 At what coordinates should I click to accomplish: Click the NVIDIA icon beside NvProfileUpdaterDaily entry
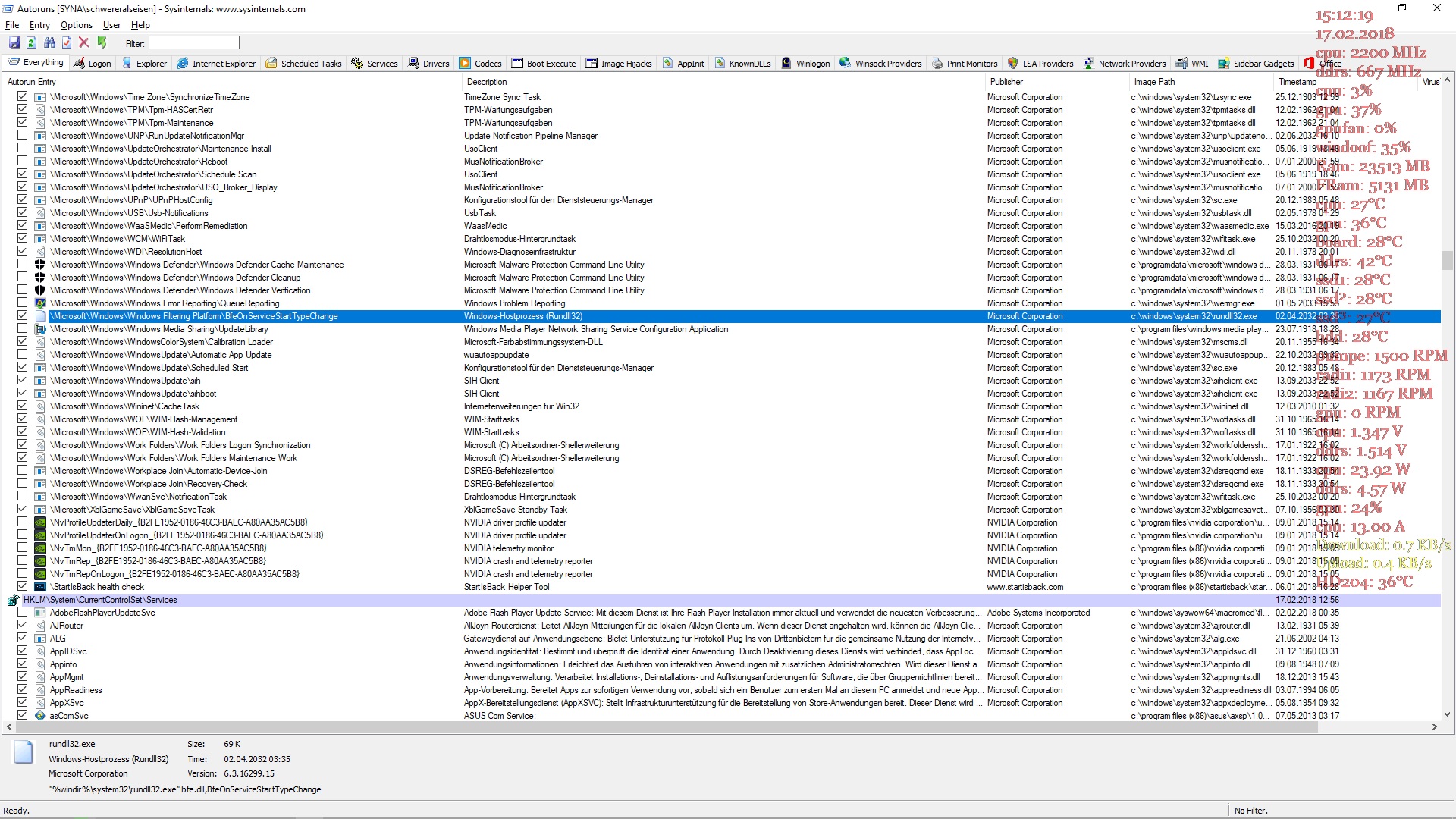pyautogui.click(x=40, y=522)
